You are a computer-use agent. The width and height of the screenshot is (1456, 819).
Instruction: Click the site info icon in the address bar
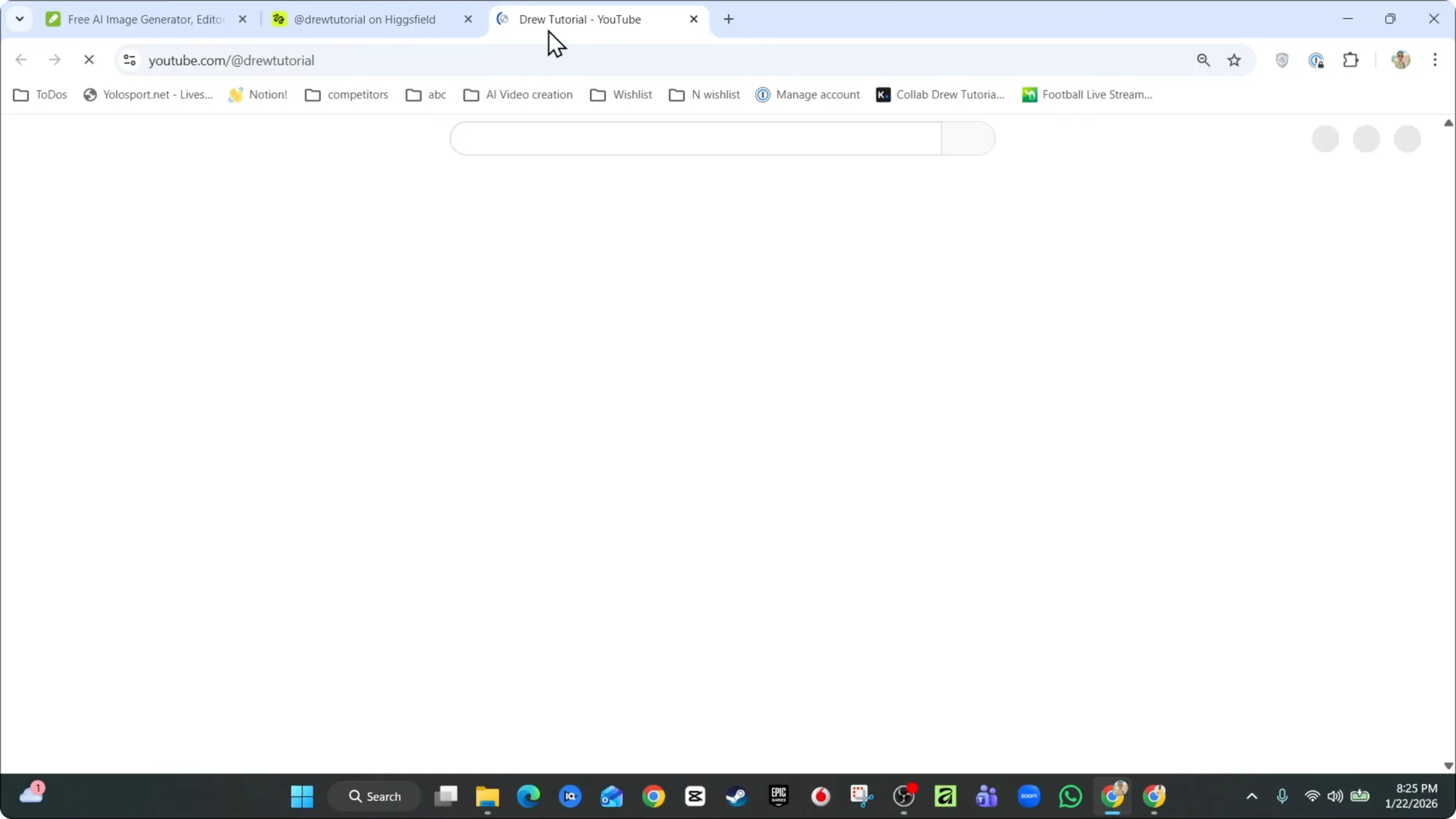(x=129, y=60)
